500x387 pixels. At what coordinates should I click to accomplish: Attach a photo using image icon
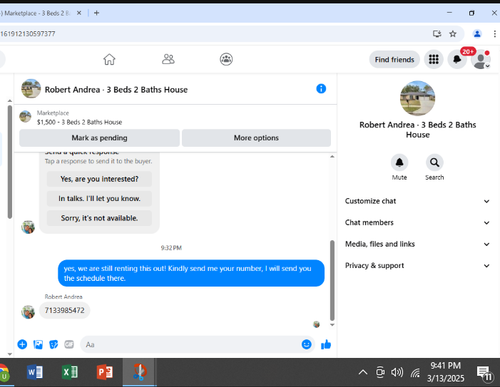[x=38, y=344]
